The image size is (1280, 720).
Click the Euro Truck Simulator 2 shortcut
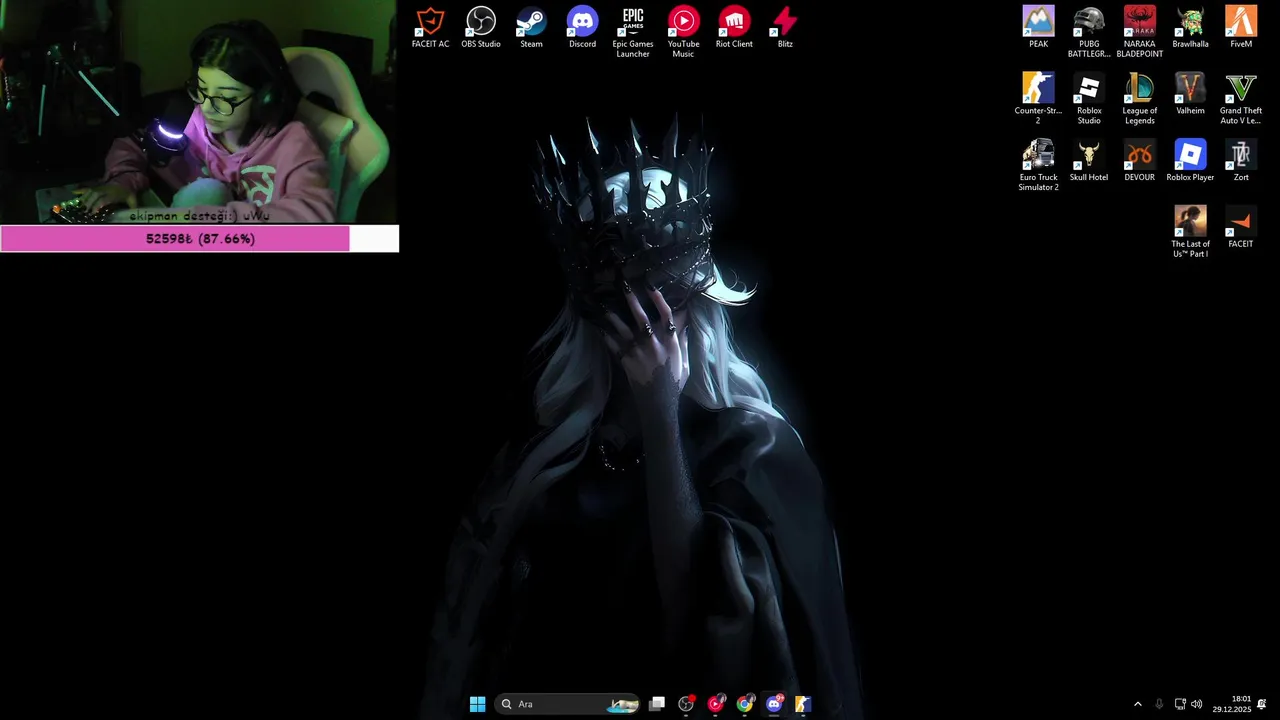point(1038,165)
